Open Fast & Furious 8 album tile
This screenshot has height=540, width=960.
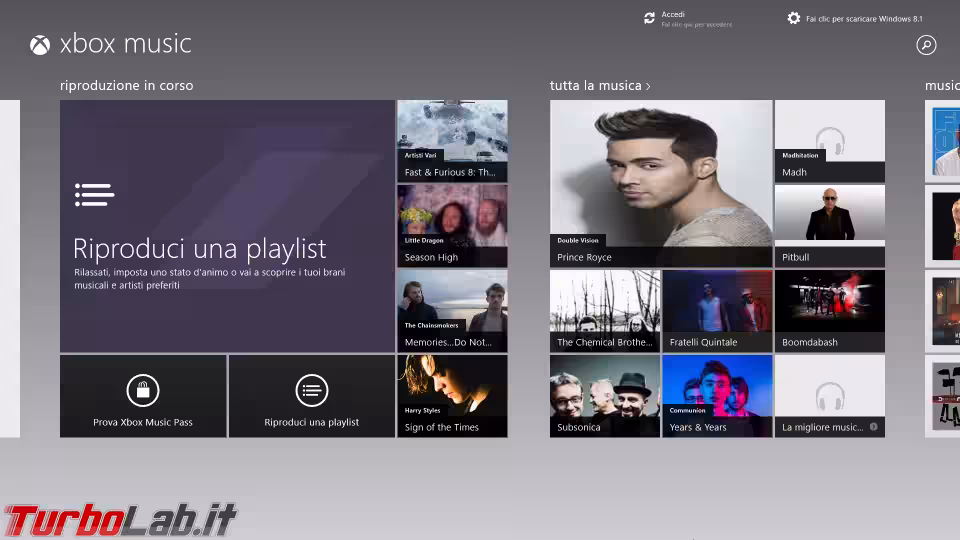pos(452,140)
